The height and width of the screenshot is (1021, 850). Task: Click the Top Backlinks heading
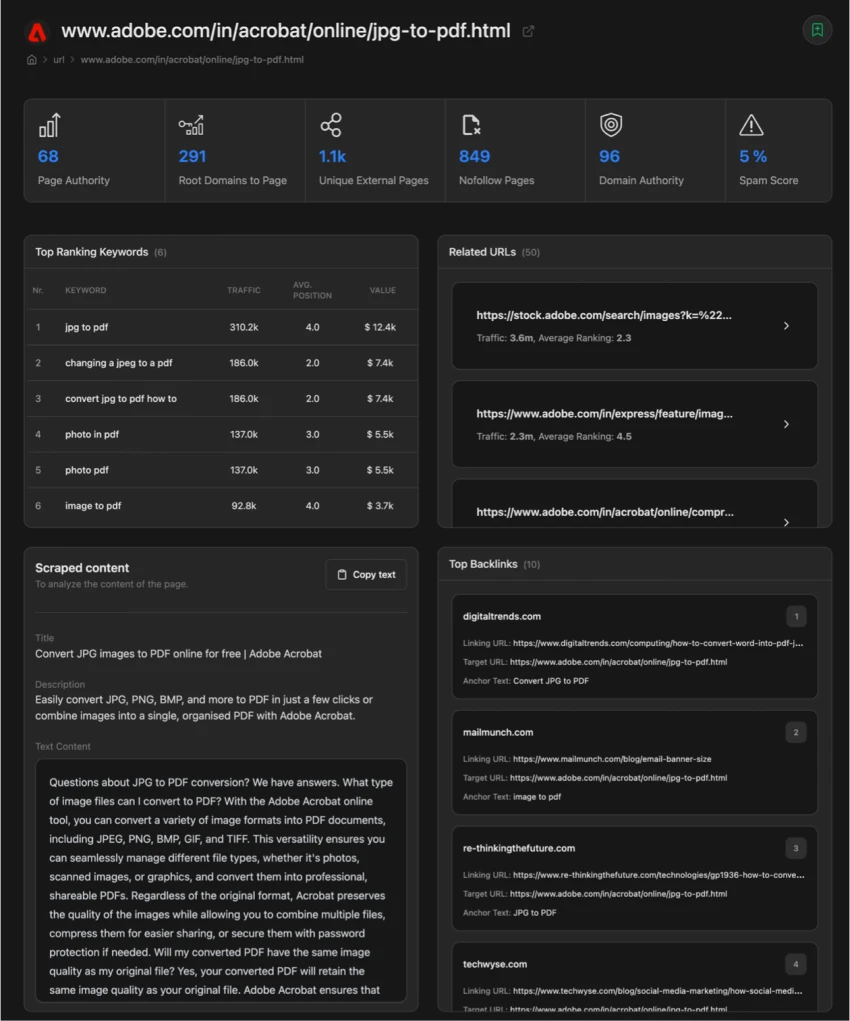(x=483, y=564)
